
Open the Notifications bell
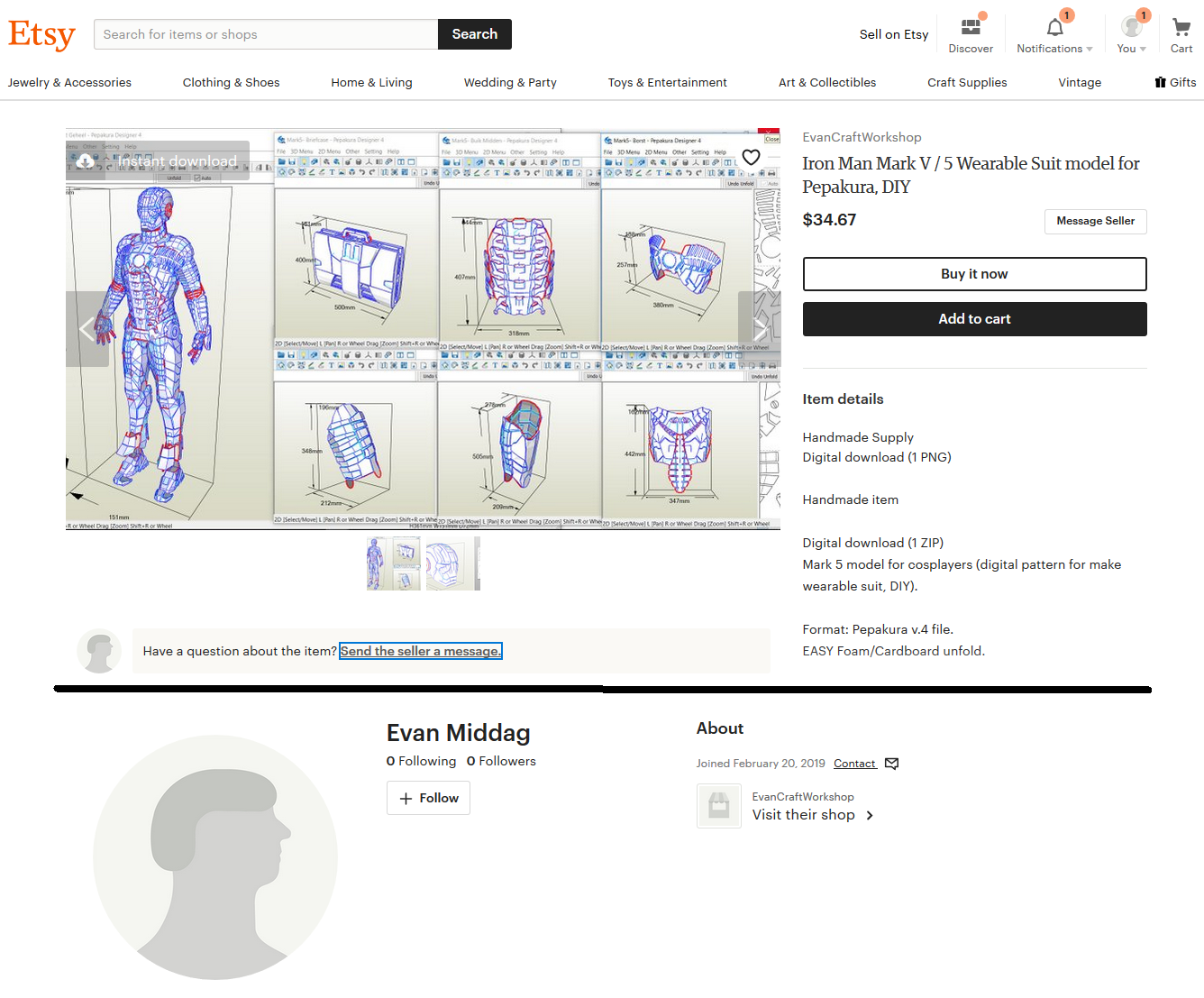click(1054, 27)
